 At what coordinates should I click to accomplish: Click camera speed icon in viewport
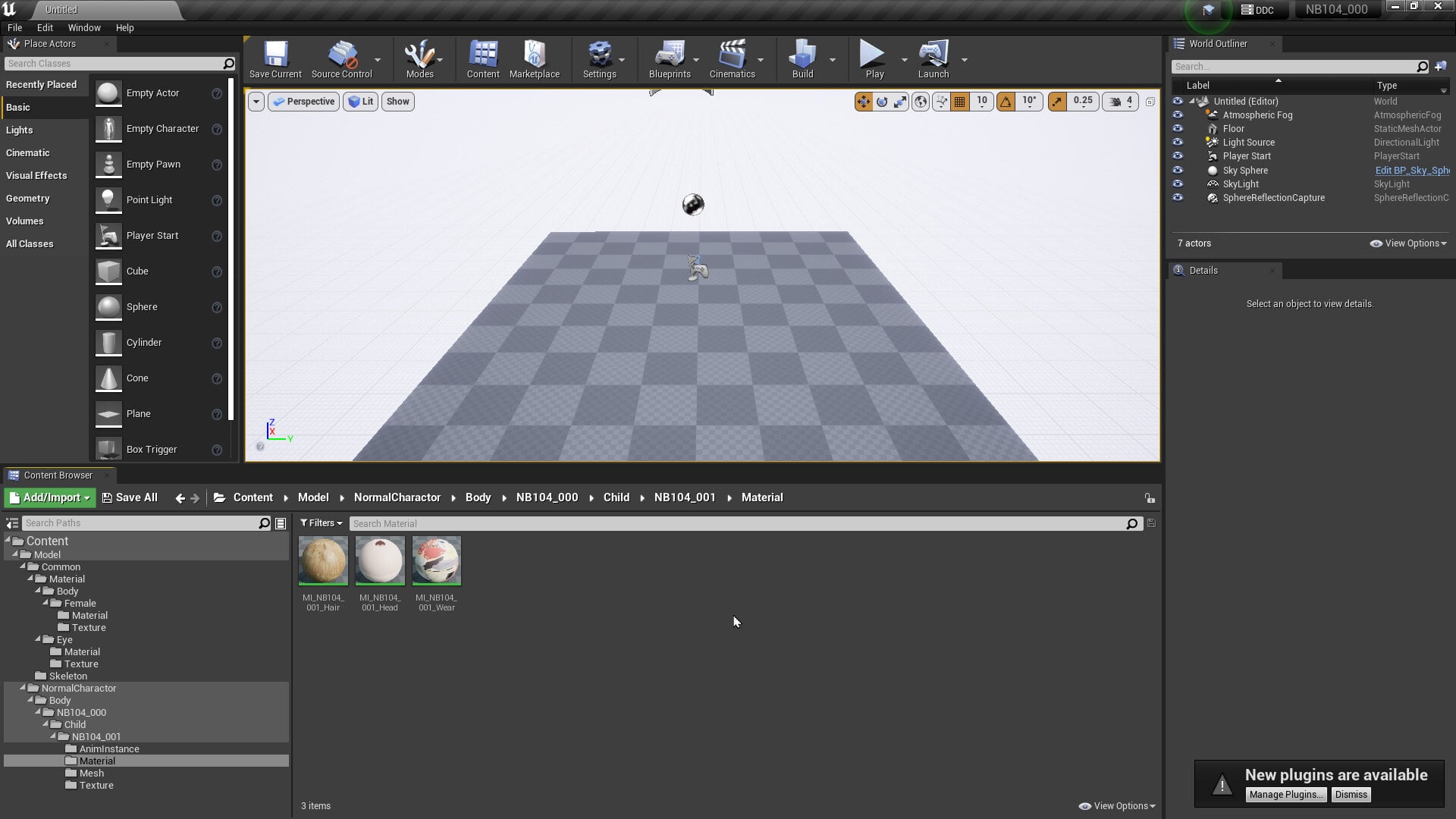click(x=1116, y=102)
